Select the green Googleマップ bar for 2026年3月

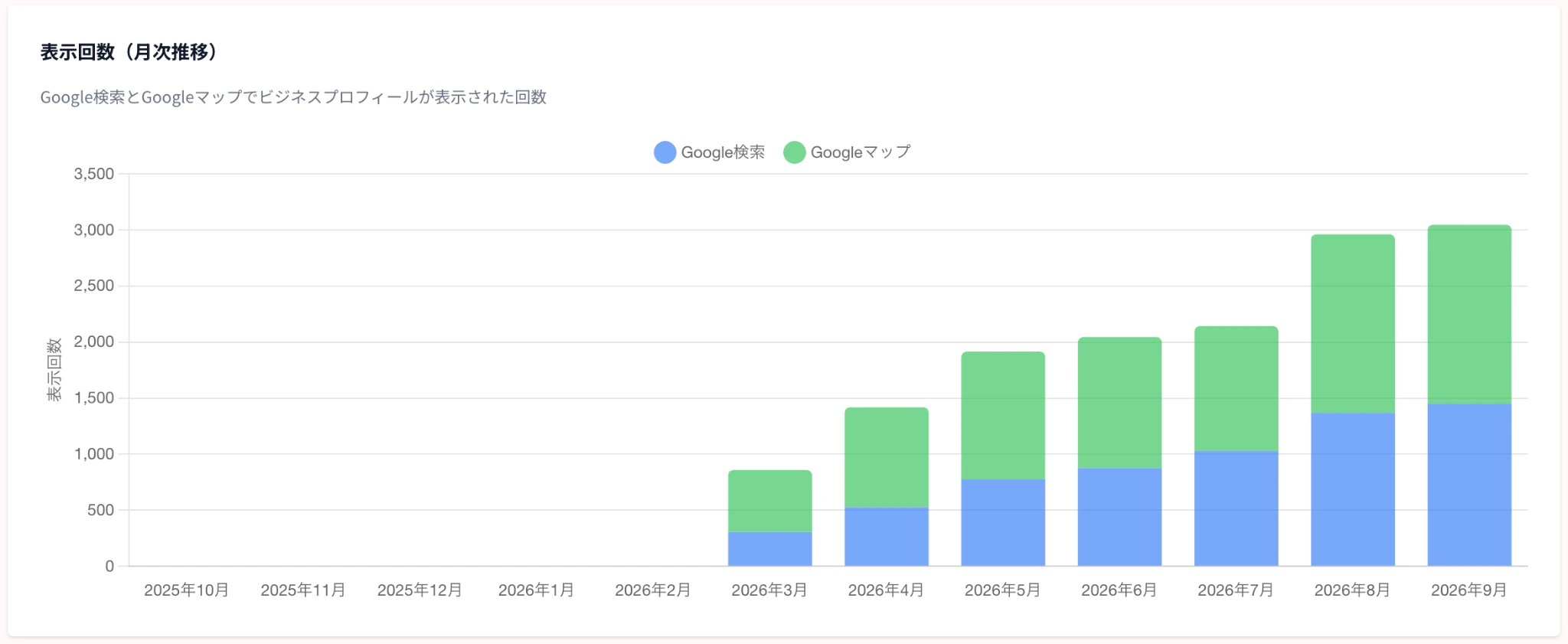point(769,501)
